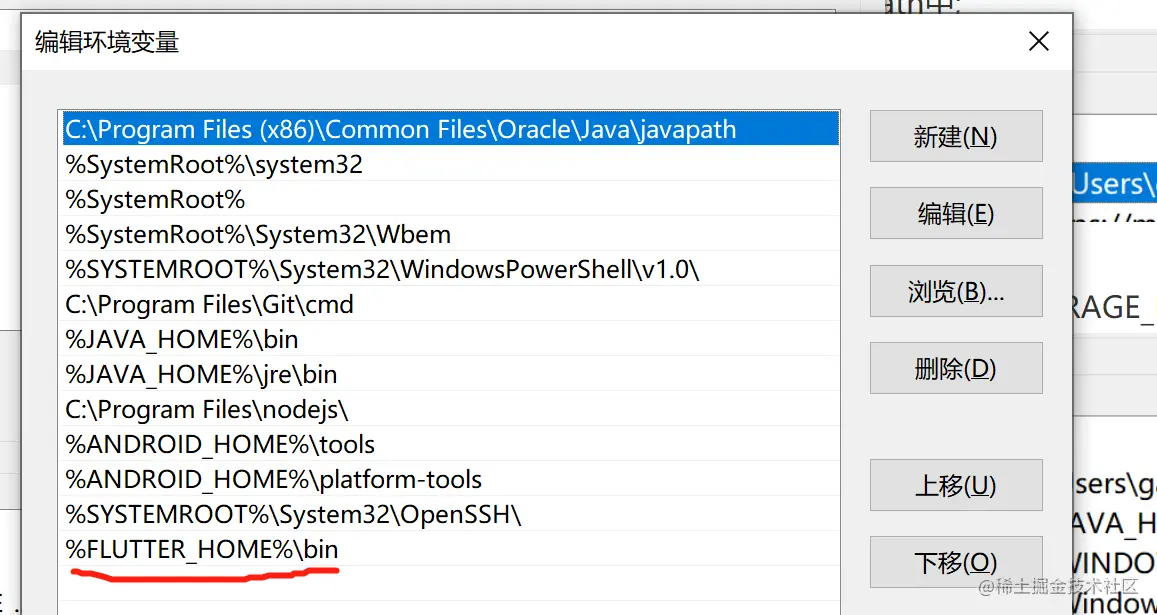Screen dimensions: 1157x615
Task: Select the %ANDROID_HOME%\platform-tools entry
Action: click(273, 479)
